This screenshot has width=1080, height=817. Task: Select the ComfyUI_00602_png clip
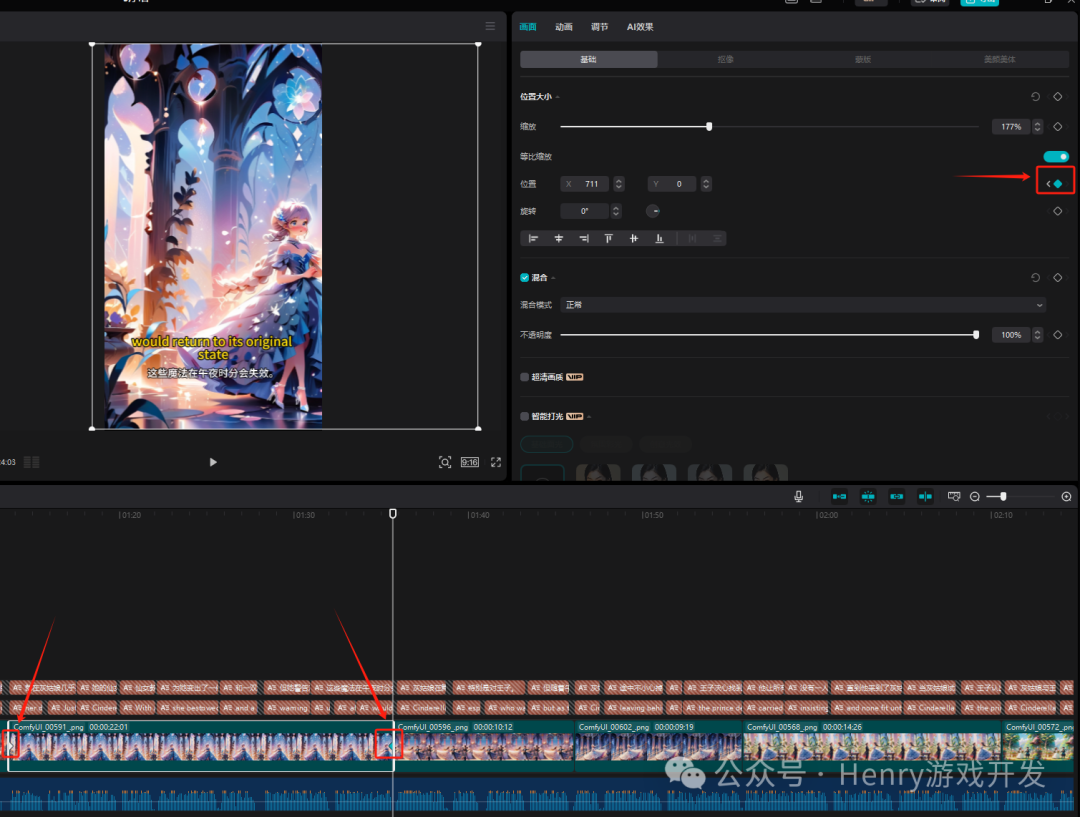point(658,745)
